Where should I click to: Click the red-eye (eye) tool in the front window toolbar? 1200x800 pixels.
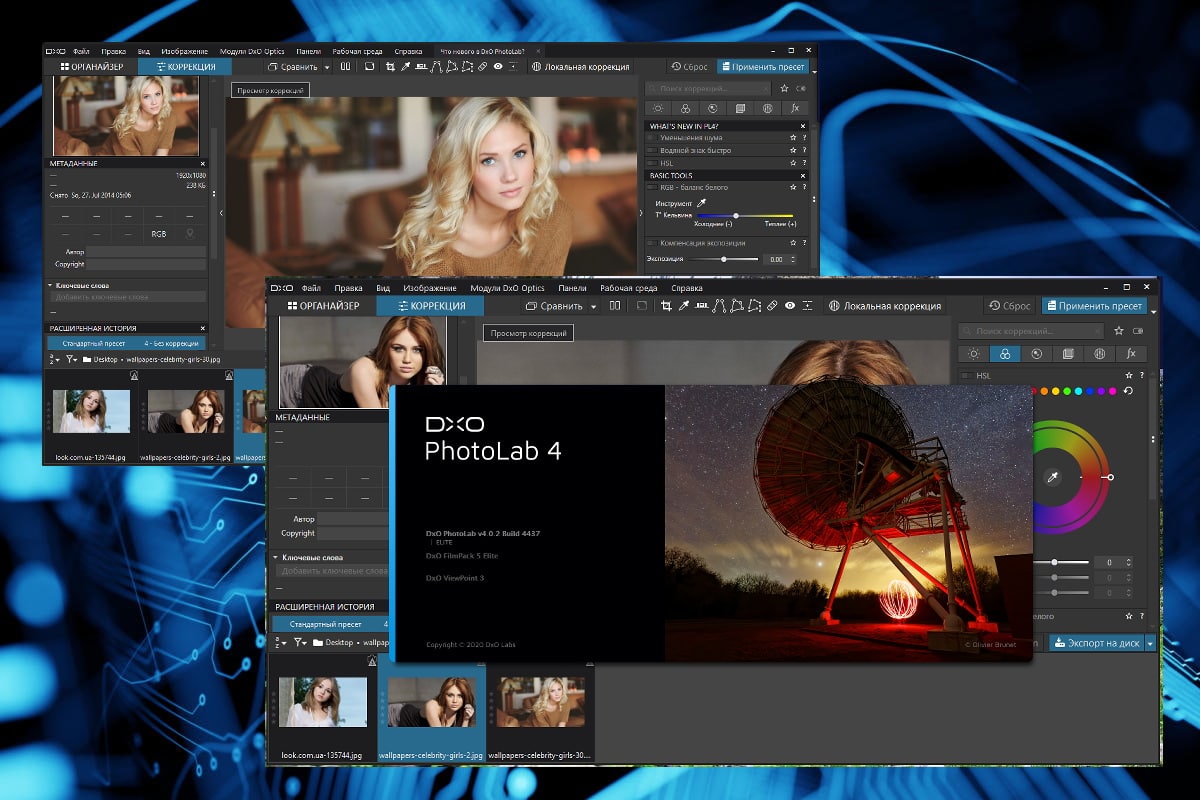click(x=790, y=306)
